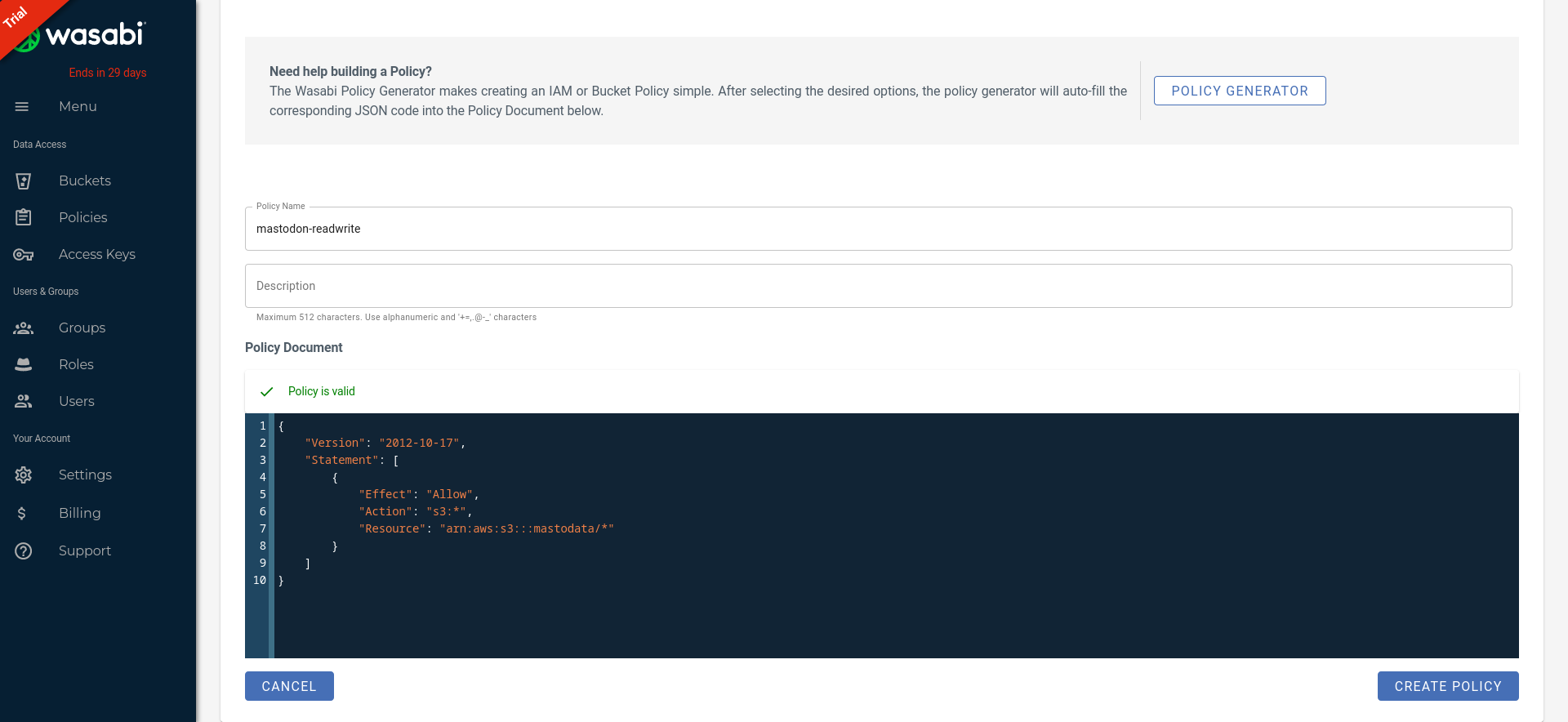Click the Policy Name input field
This screenshot has height=722, width=1568.
(x=878, y=229)
